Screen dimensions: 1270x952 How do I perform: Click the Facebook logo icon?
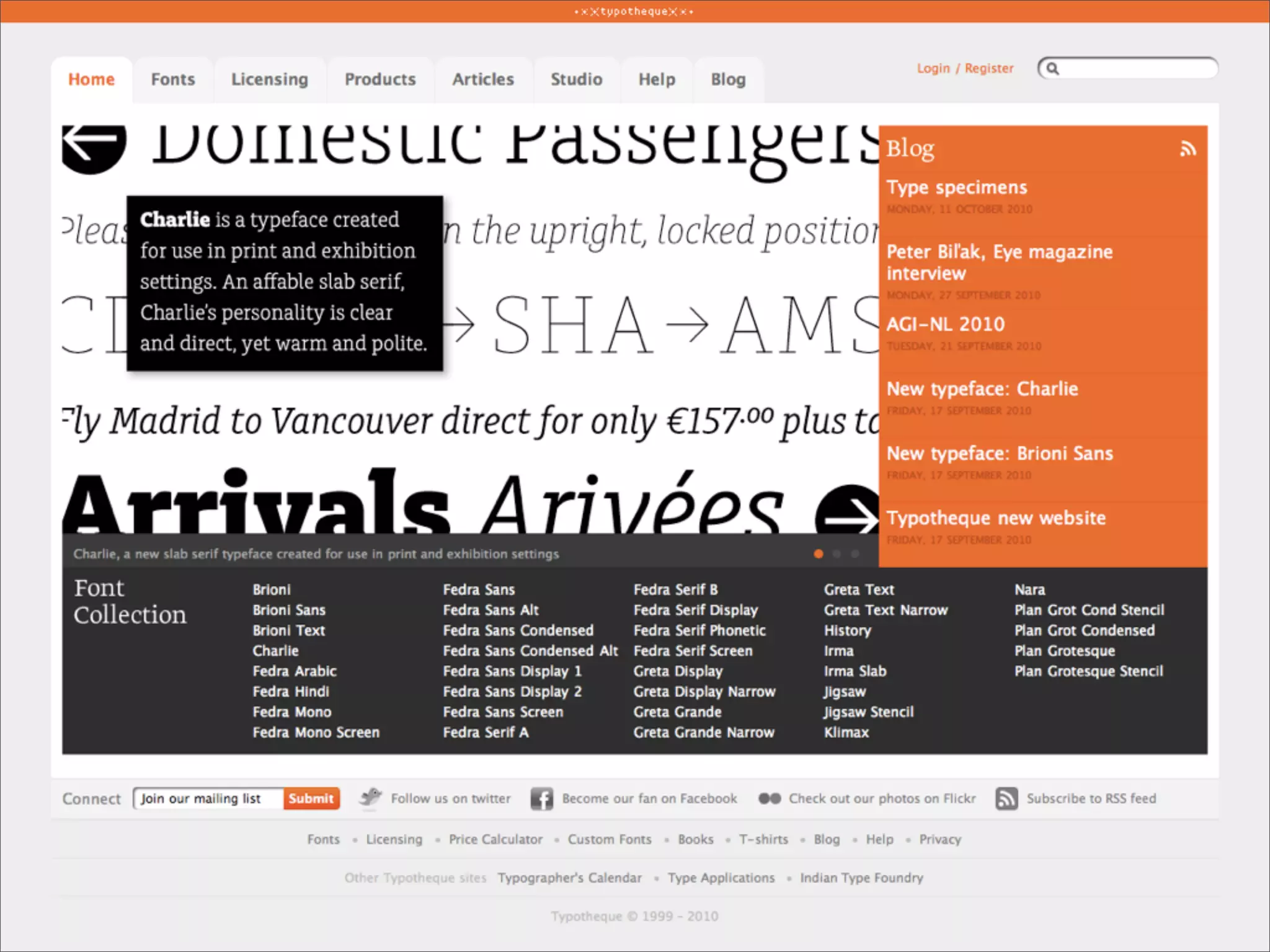(541, 799)
